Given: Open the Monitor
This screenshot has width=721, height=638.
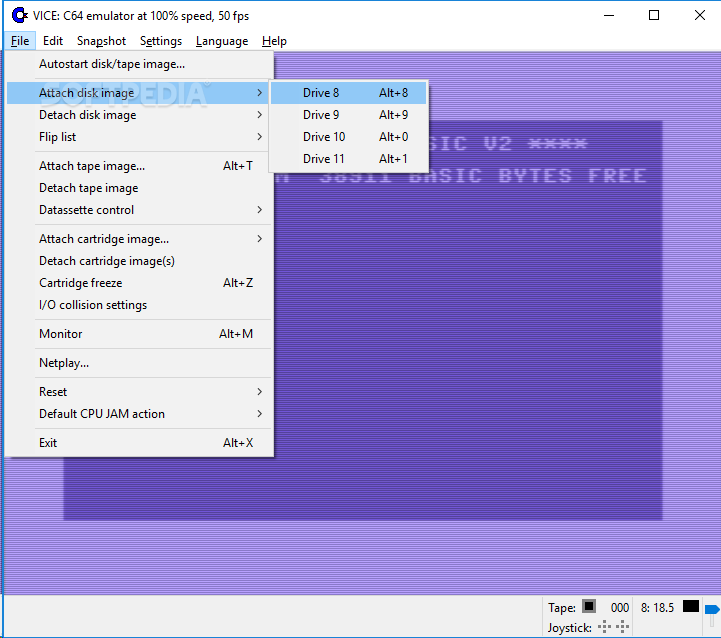Looking at the screenshot, I should click(140, 334).
